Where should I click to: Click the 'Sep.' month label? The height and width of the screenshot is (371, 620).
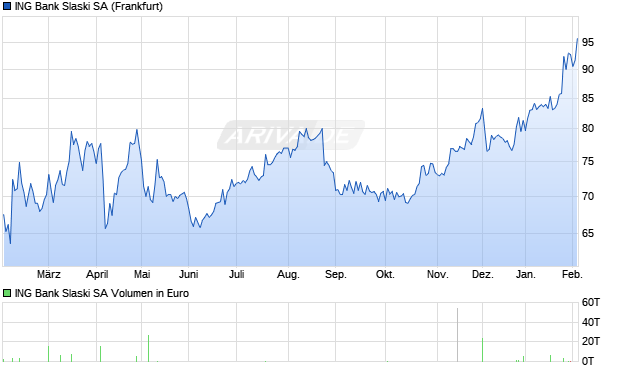coord(336,274)
